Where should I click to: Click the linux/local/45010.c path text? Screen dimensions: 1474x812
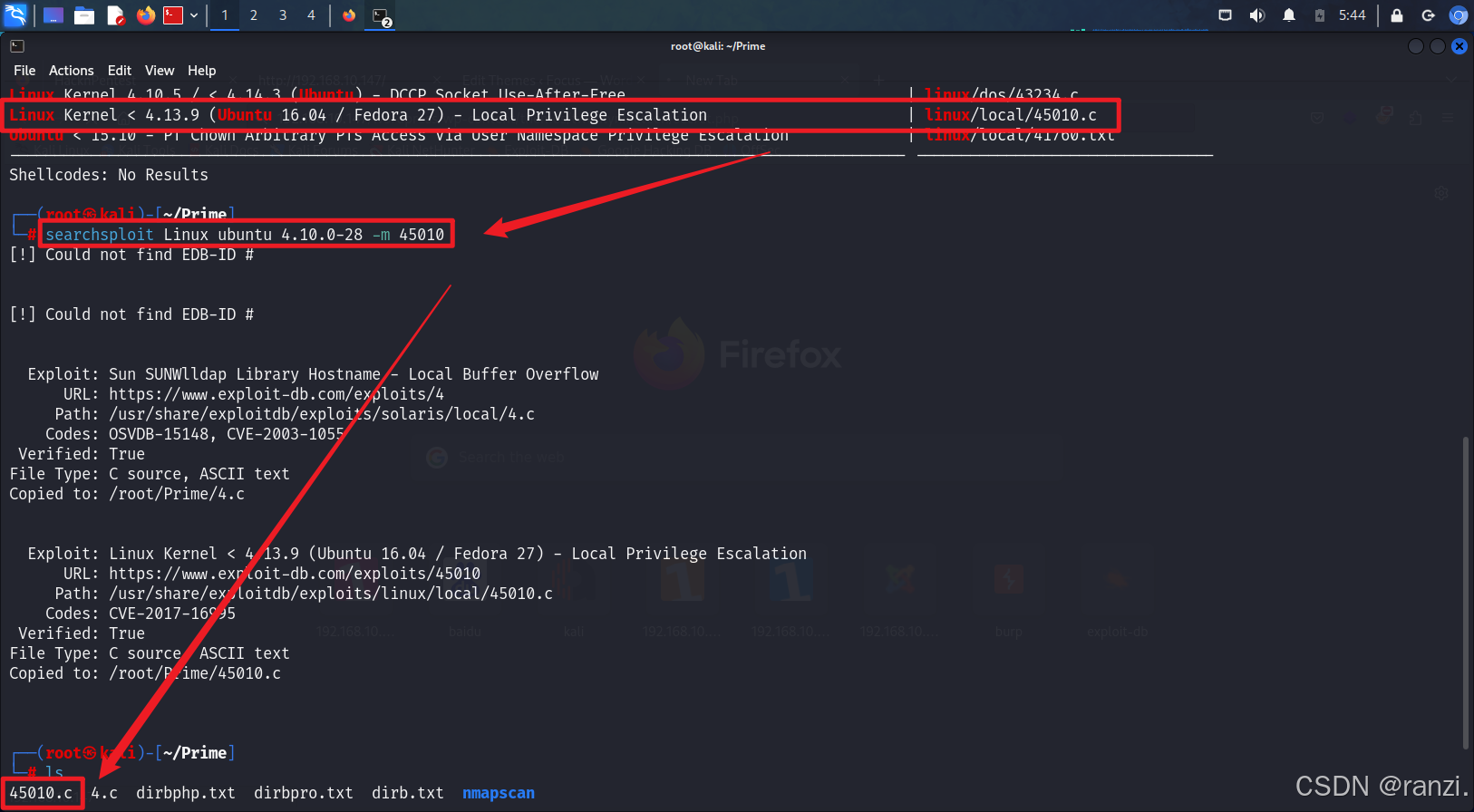coord(1011,115)
